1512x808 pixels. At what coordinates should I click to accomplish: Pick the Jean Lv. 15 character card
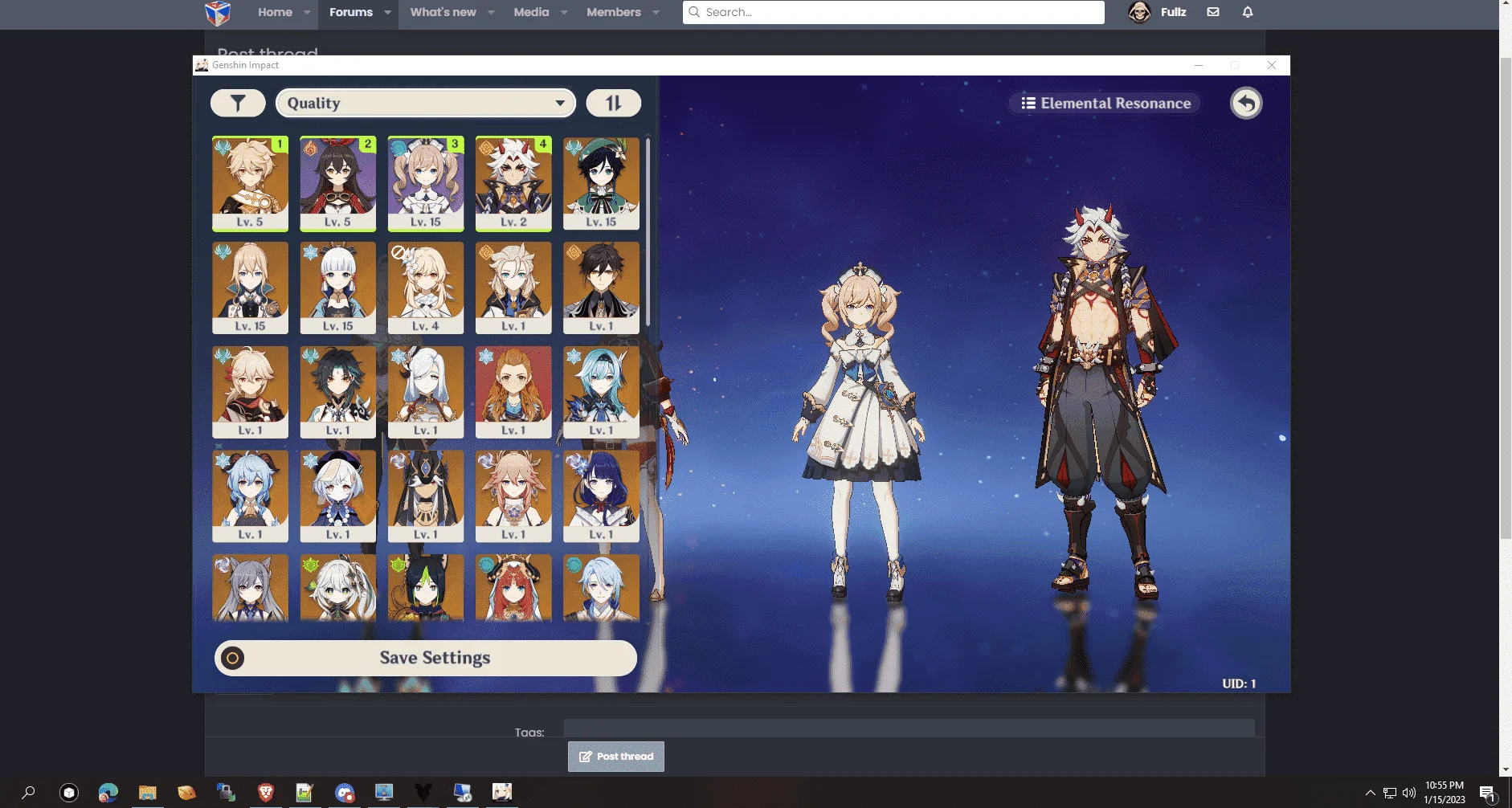pos(250,288)
